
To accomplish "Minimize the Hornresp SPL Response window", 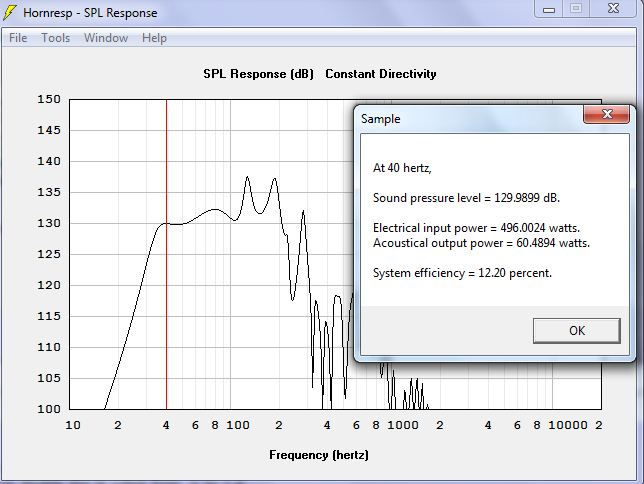I will click(549, 9).
